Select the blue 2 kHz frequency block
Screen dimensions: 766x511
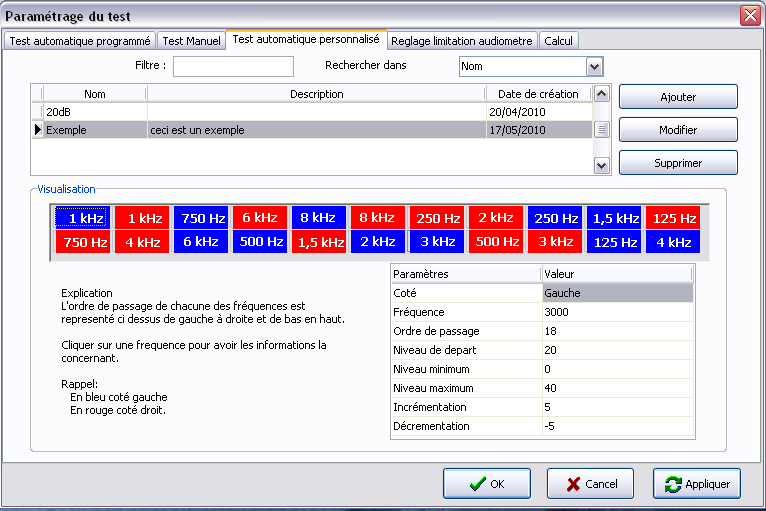(378, 242)
